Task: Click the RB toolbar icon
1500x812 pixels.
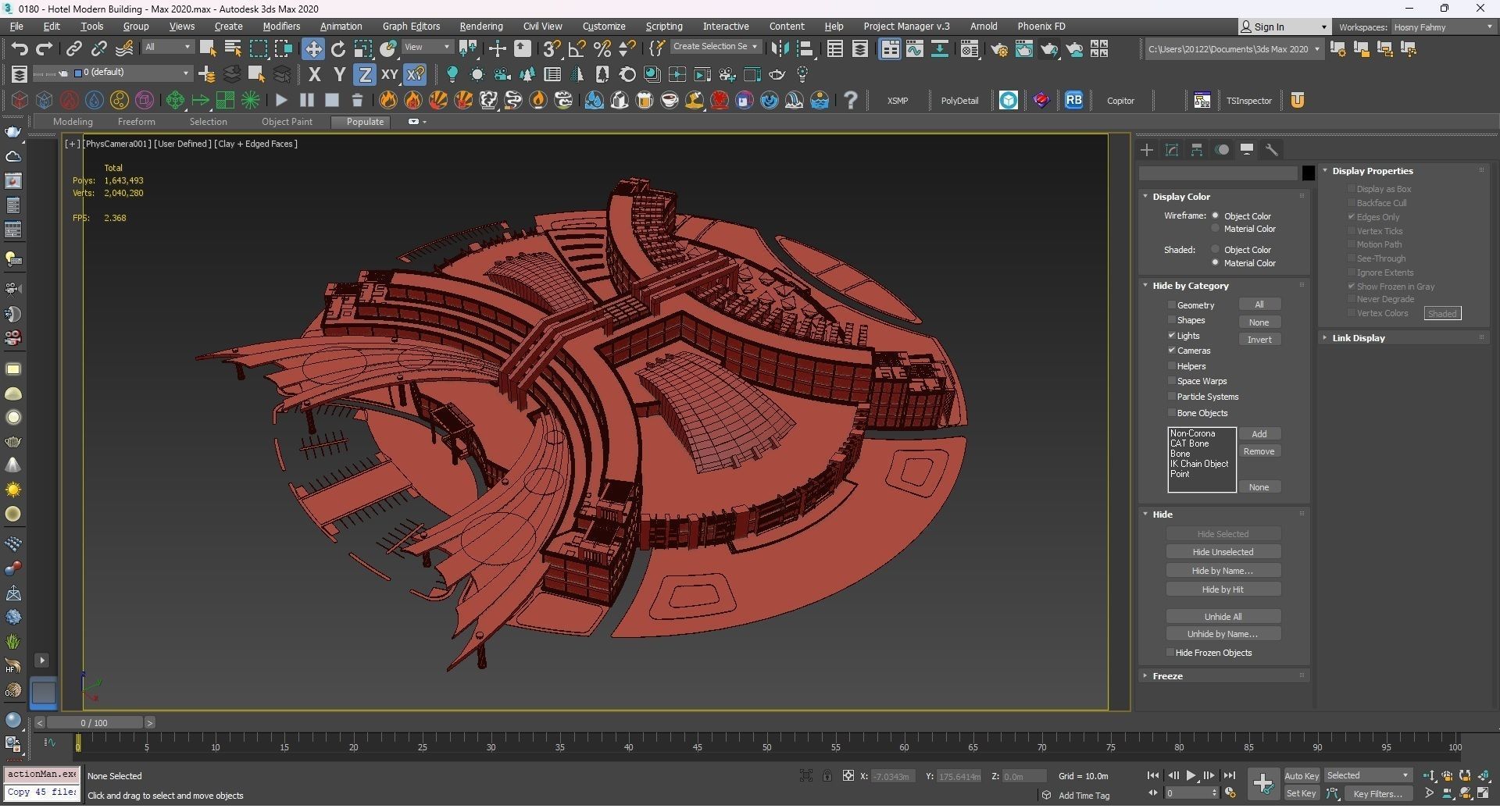Action: coord(1074,100)
